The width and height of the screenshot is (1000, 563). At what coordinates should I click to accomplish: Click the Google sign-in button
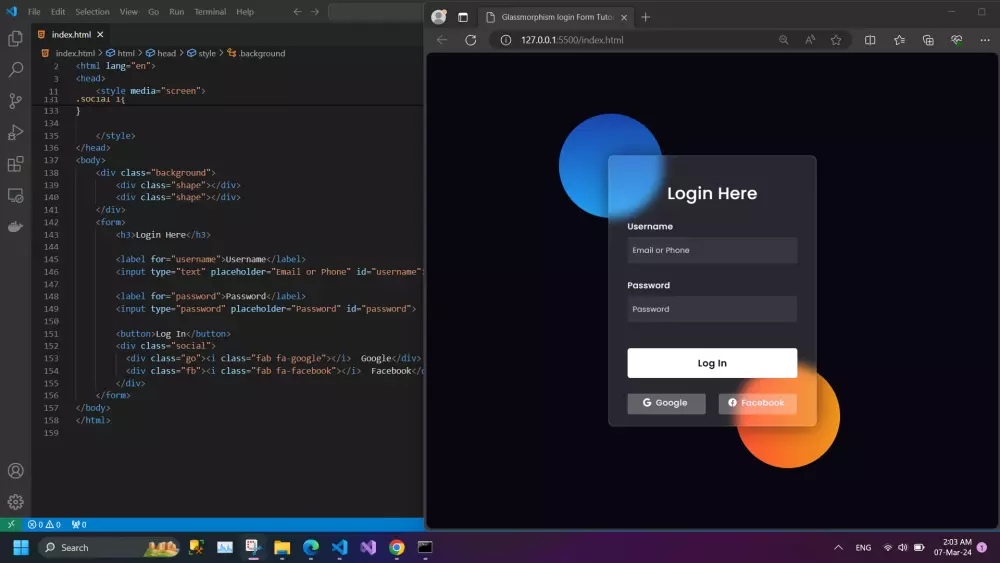coord(666,403)
